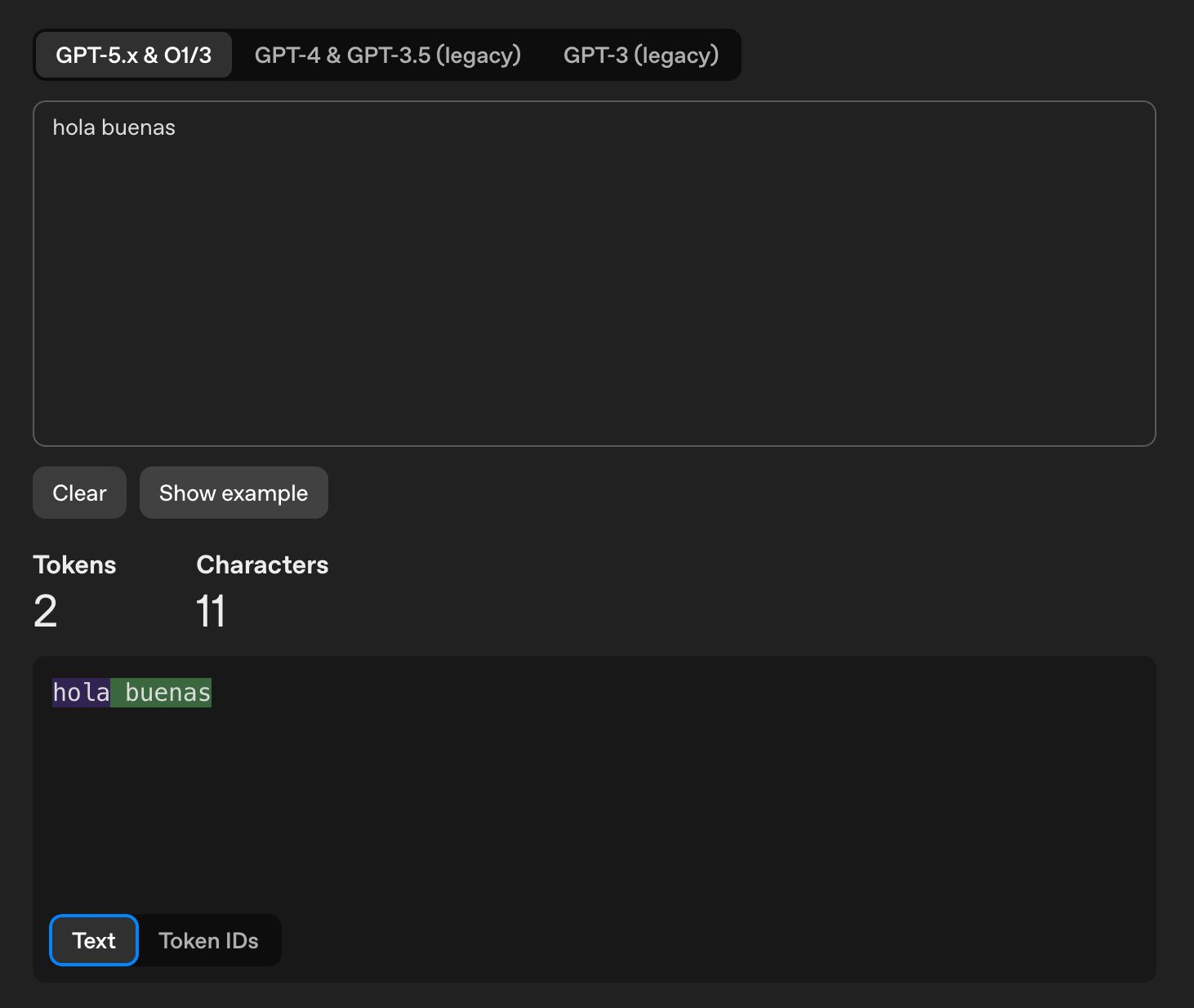The width and height of the screenshot is (1194, 1008).
Task: Select the Text view toggle
Action: 94,940
